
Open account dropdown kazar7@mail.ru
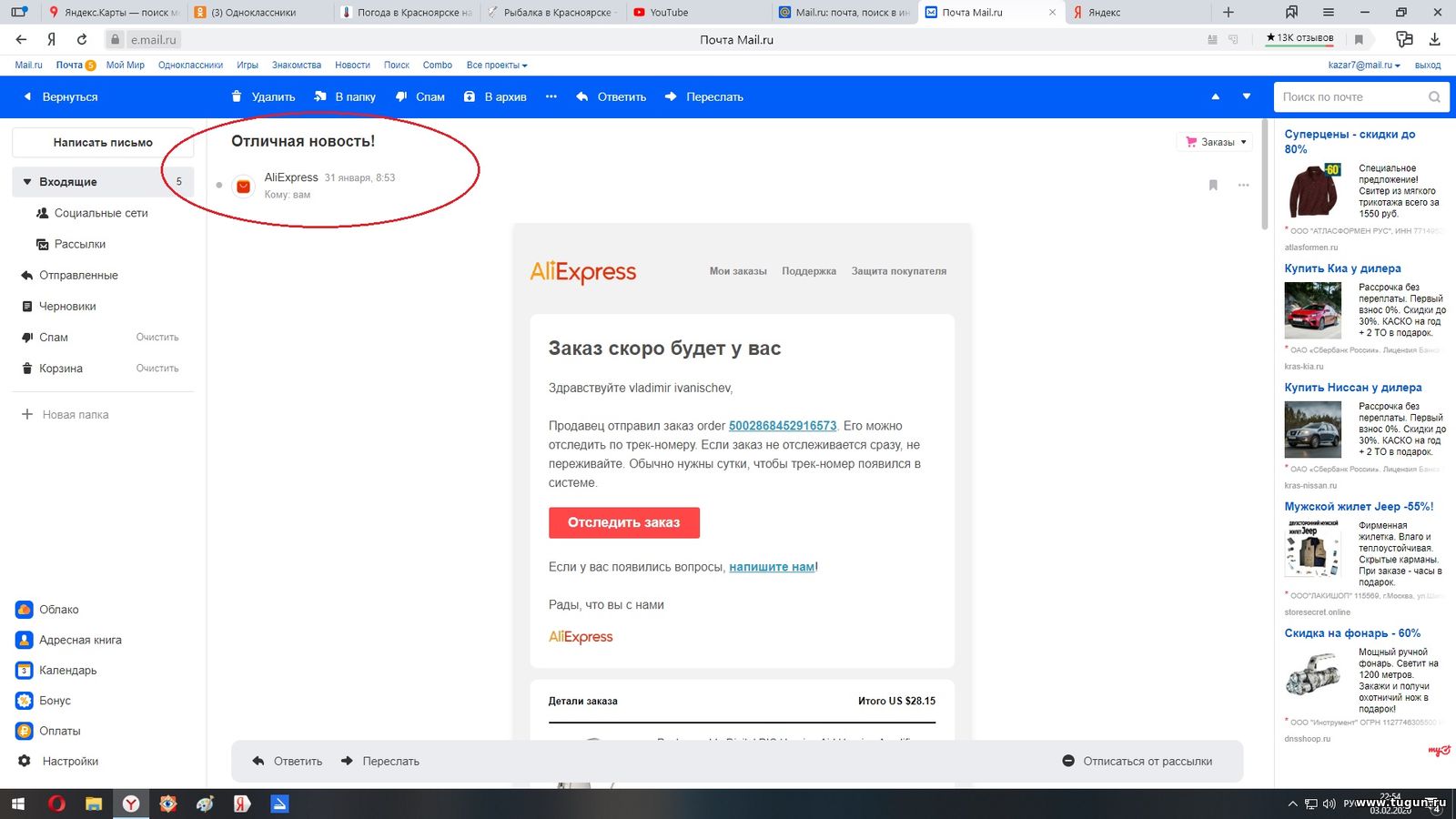(x=1364, y=66)
